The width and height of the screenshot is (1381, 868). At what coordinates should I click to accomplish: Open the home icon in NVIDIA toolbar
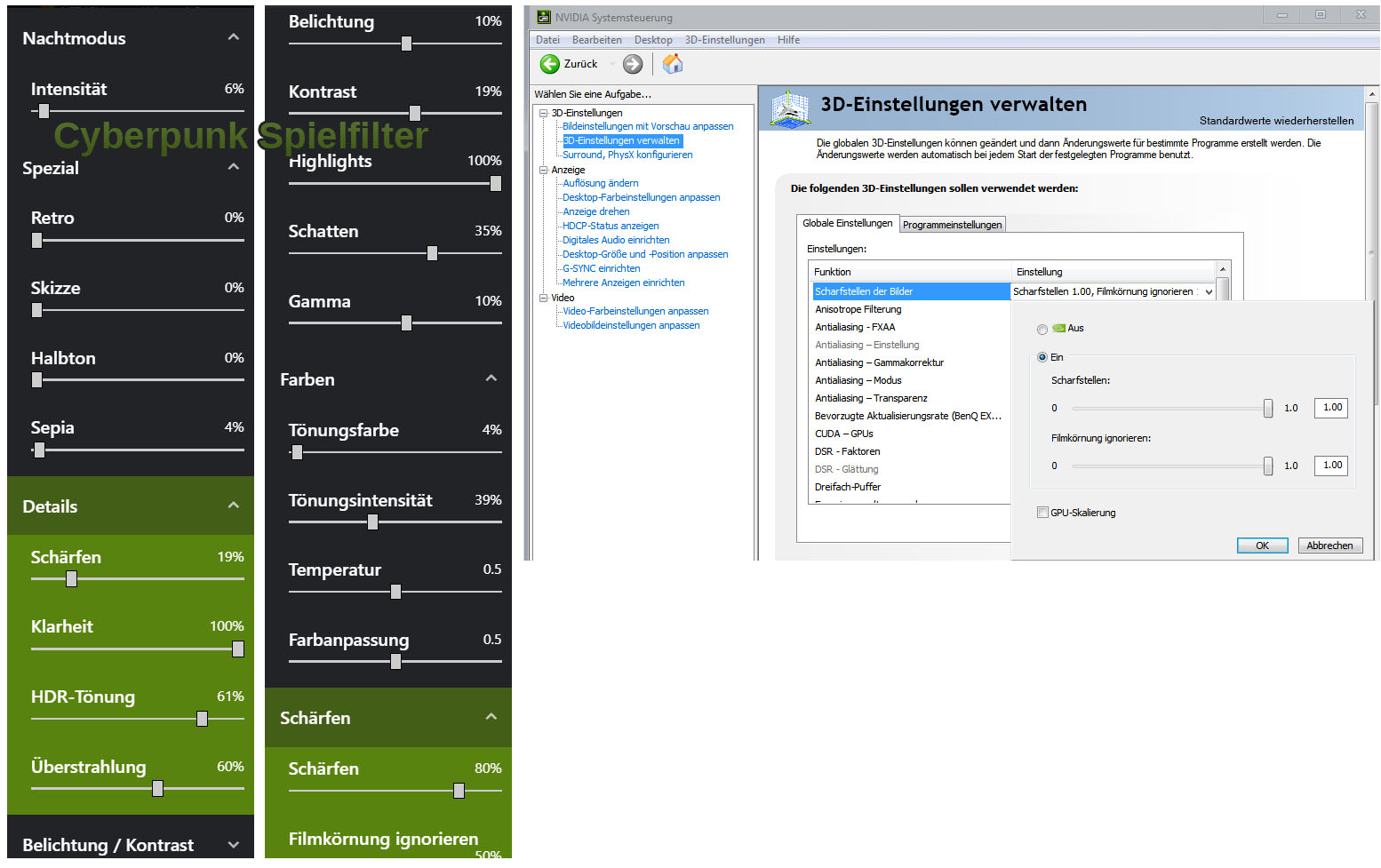673,64
